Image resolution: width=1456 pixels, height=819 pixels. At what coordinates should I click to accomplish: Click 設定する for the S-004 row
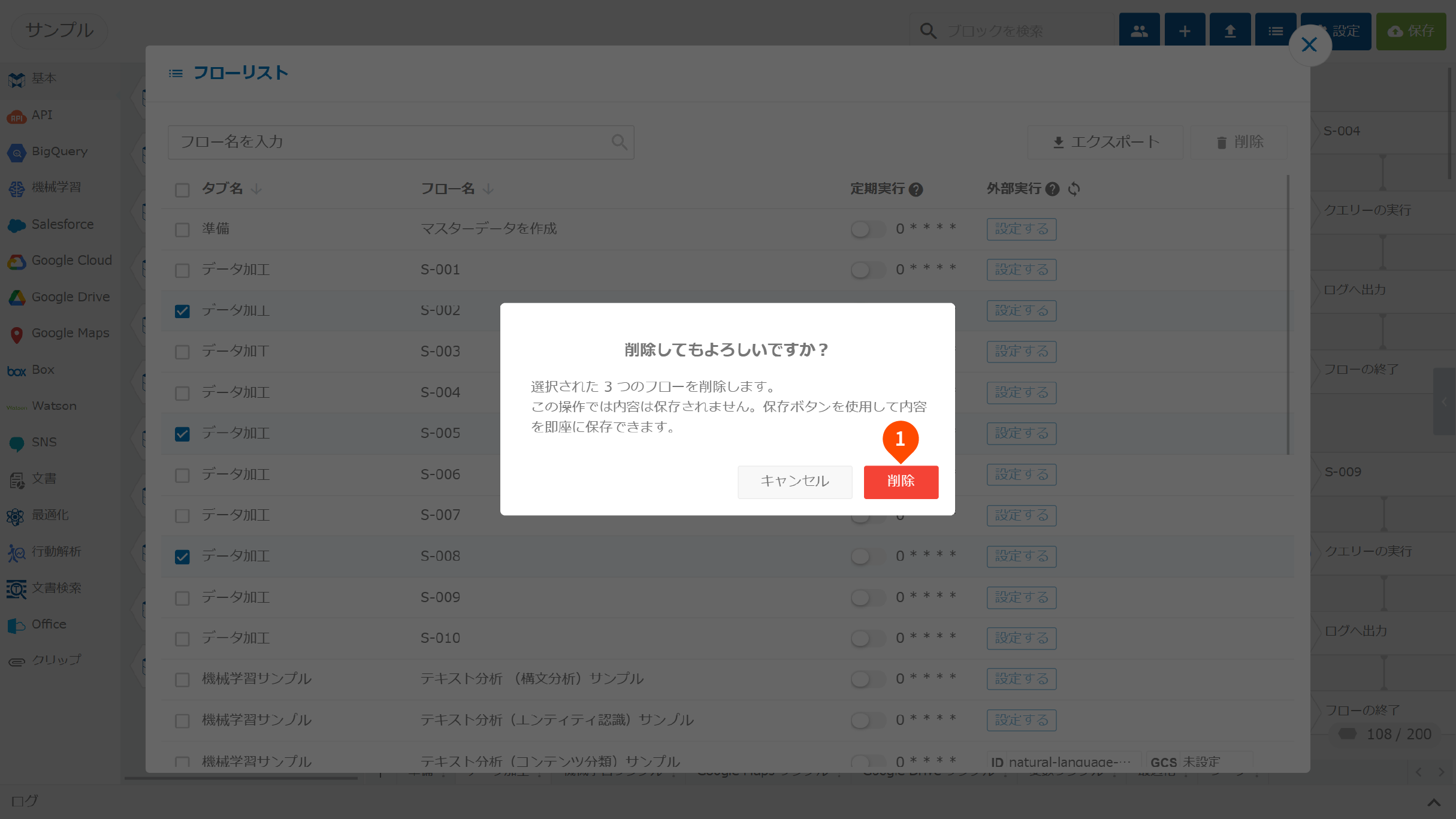[x=1022, y=392]
